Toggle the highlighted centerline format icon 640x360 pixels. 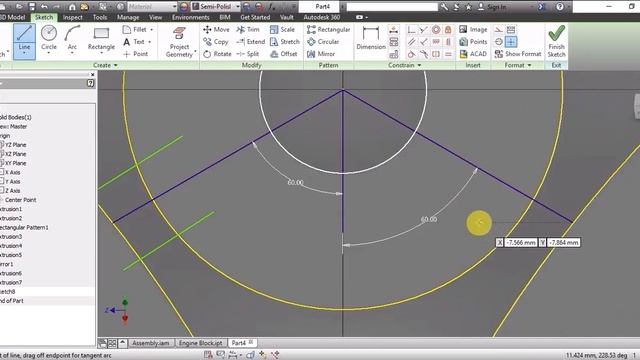pos(511,42)
